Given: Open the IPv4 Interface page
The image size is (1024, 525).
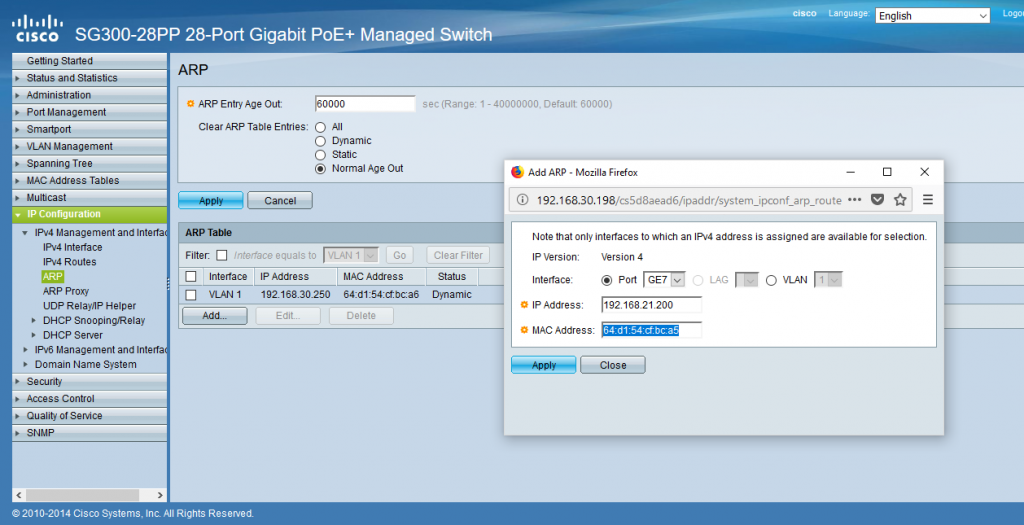Looking at the screenshot, I should [72, 247].
